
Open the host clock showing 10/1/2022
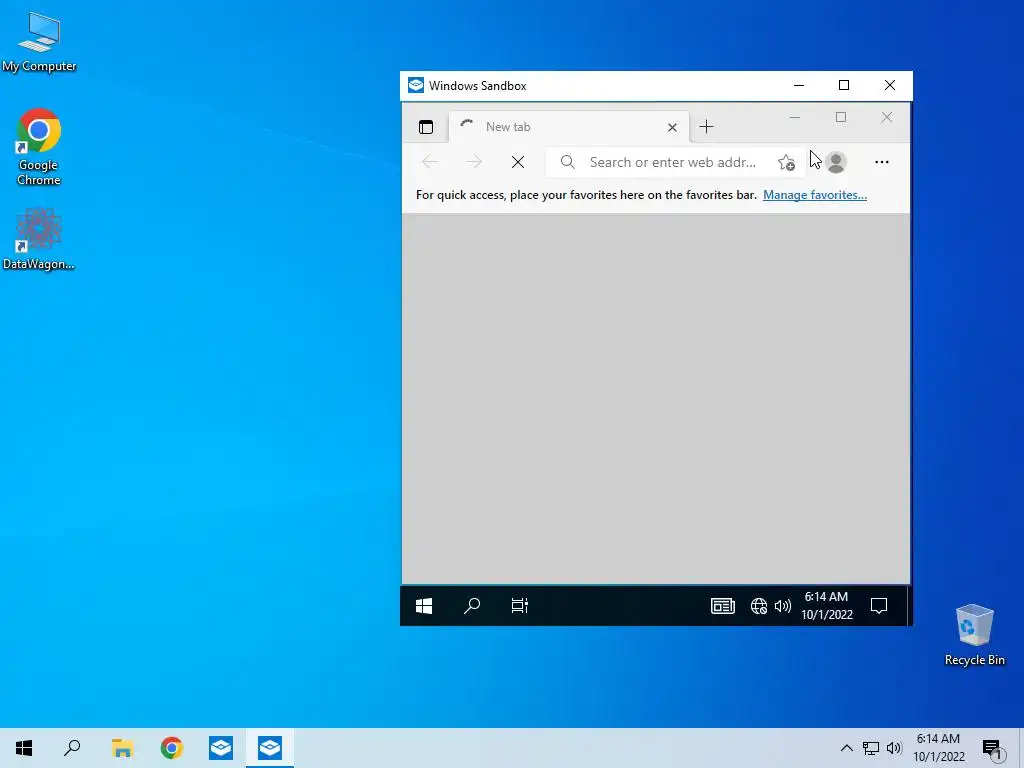point(938,748)
